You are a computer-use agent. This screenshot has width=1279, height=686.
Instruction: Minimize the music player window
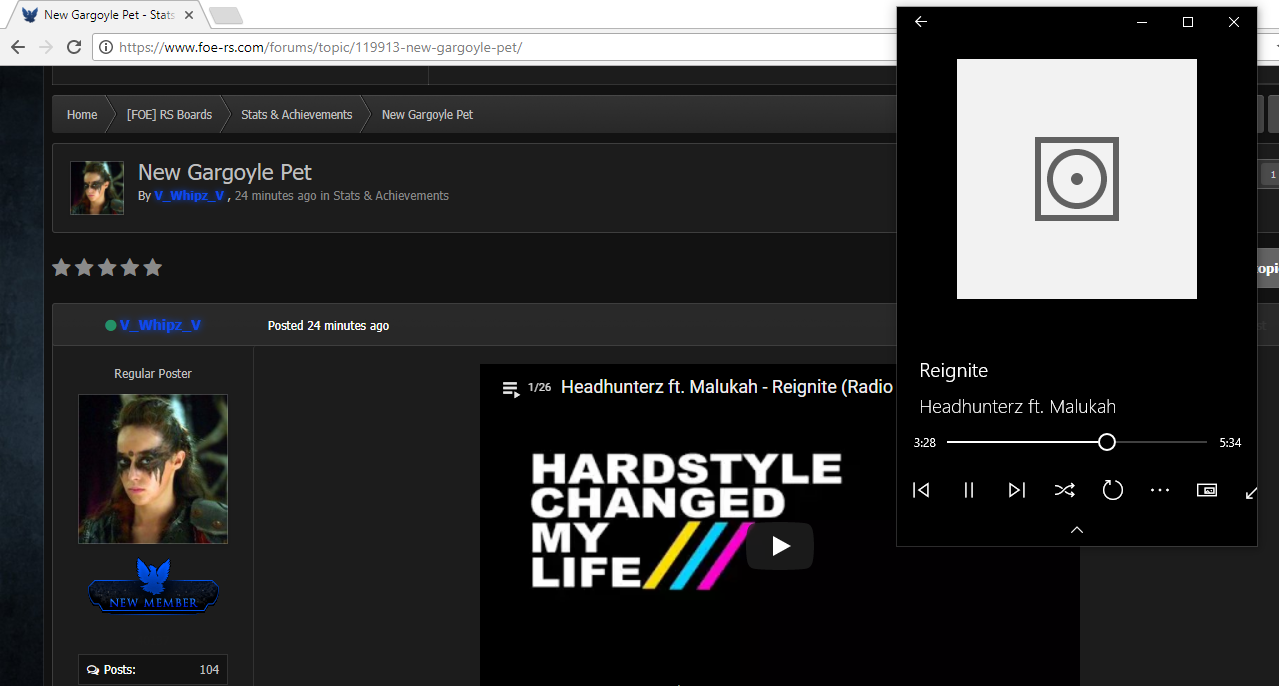[1141, 22]
